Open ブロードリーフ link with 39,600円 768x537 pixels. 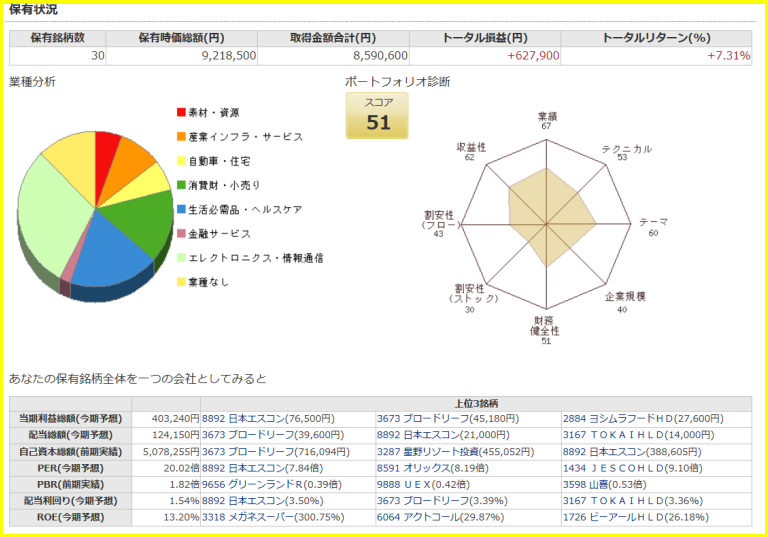coord(273,435)
